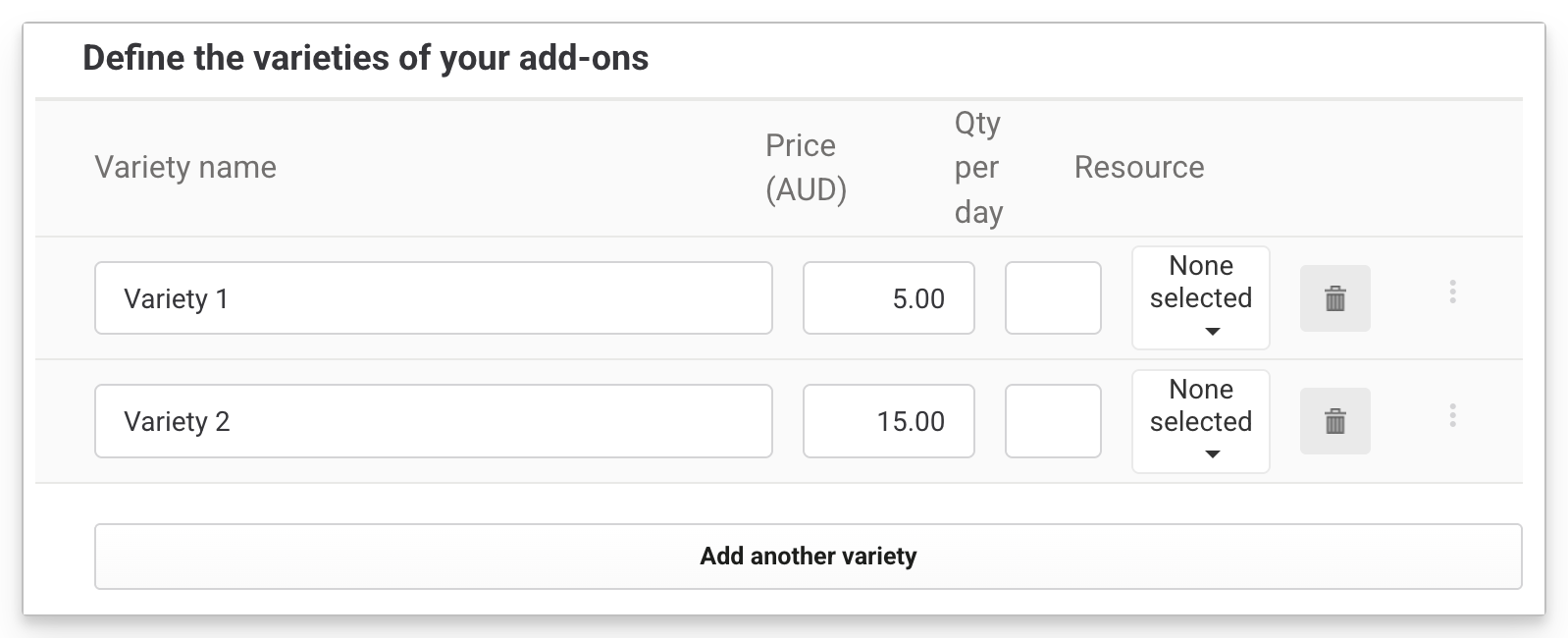Open the Resource dropdown for Variety 2
1568x638 pixels.
coord(1200,421)
